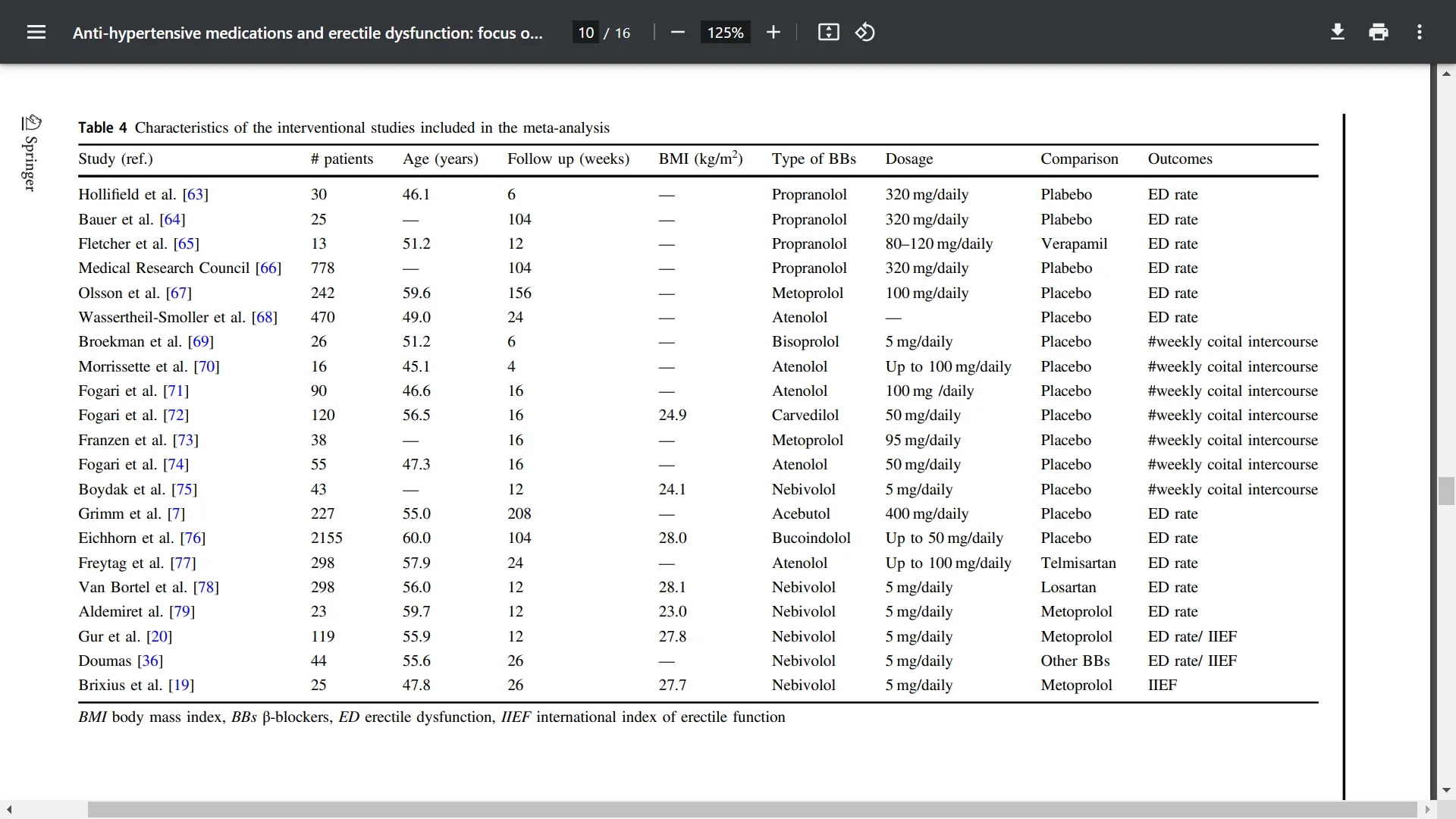Follow citation 65 next to Fletcher
The height and width of the screenshot is (819, 1456).
(187, 243)
